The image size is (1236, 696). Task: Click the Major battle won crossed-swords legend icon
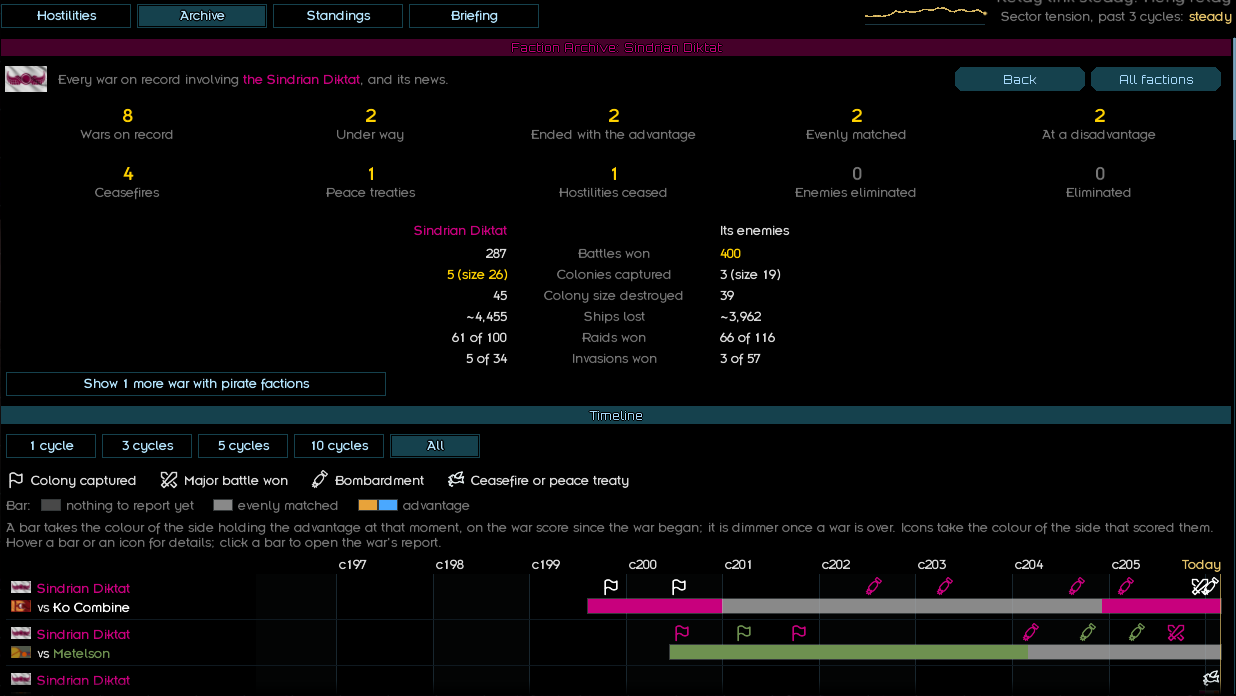pyautogui.click(x=169, y=480)
